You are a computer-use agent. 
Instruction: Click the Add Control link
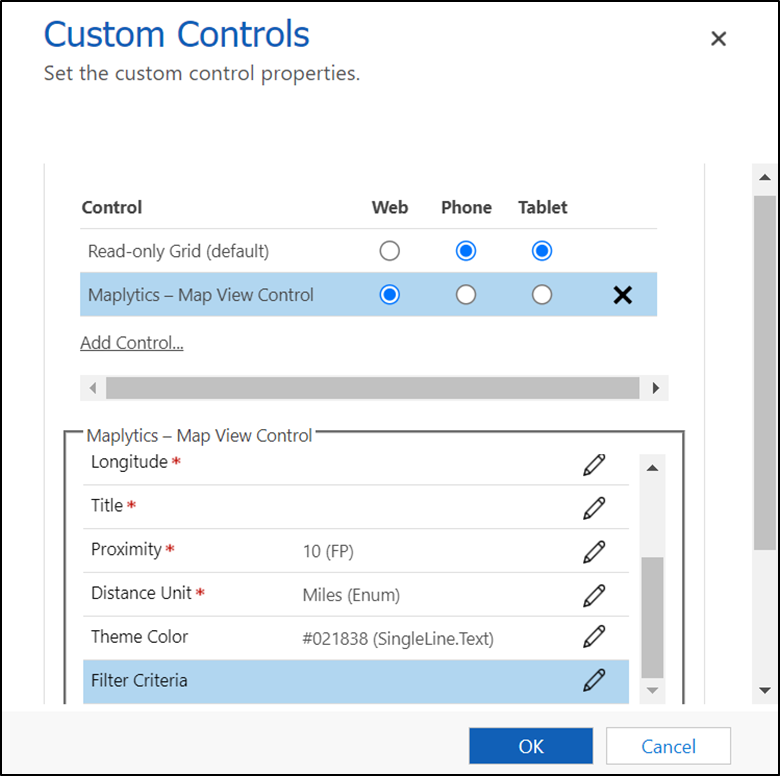[x=132, y=343]
